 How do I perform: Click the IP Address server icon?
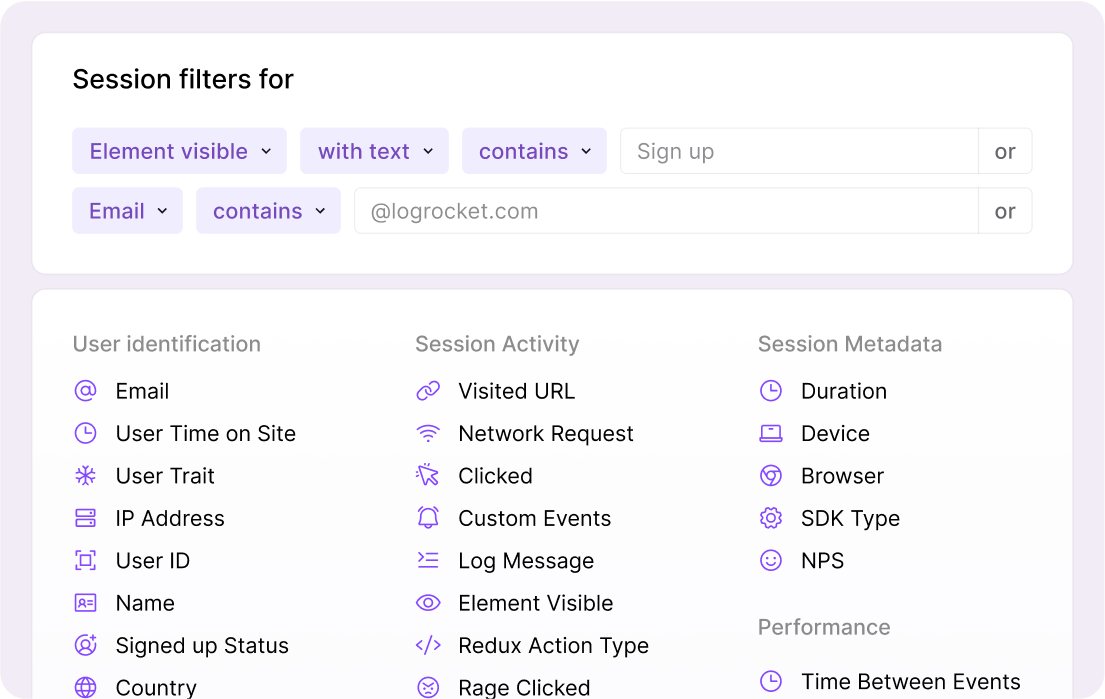pos(86,518)
